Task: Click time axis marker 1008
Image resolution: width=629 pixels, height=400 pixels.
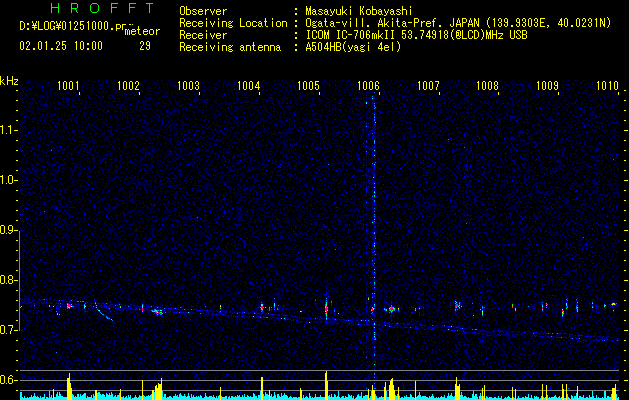Action: [487, 85]
